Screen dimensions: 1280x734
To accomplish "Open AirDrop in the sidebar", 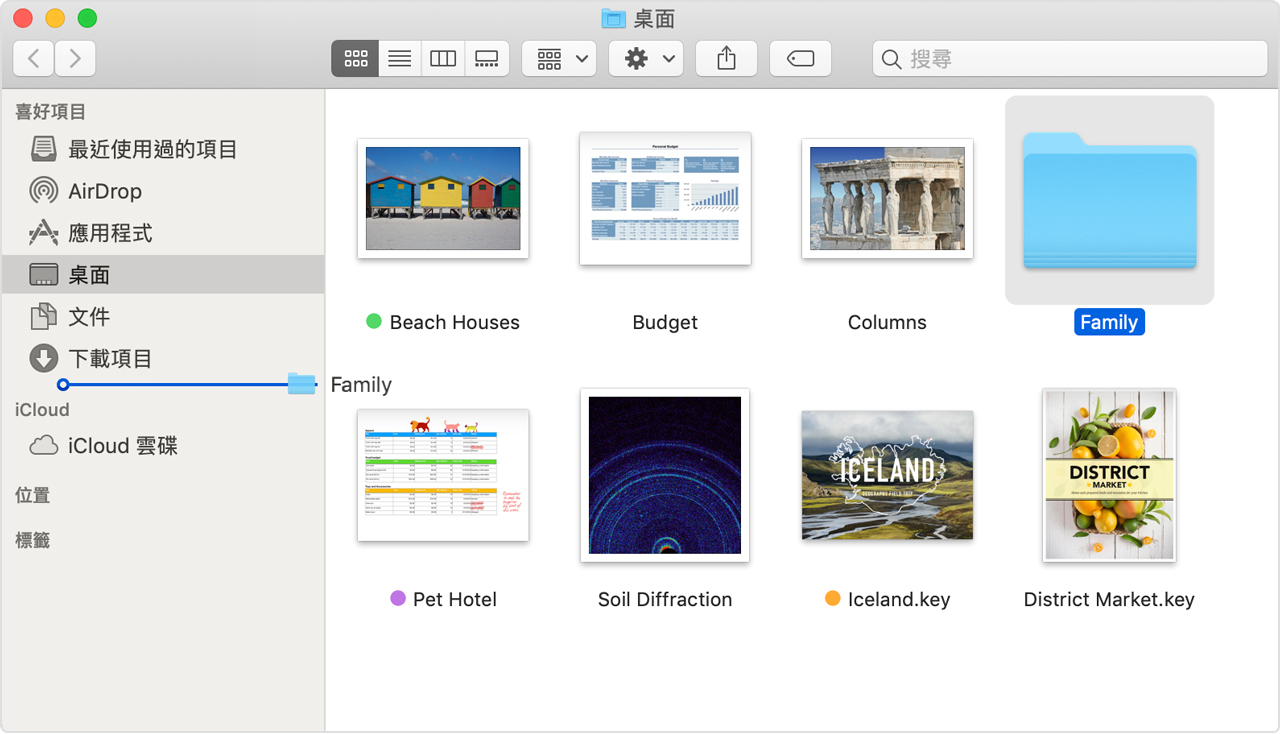I will (104, 191).
